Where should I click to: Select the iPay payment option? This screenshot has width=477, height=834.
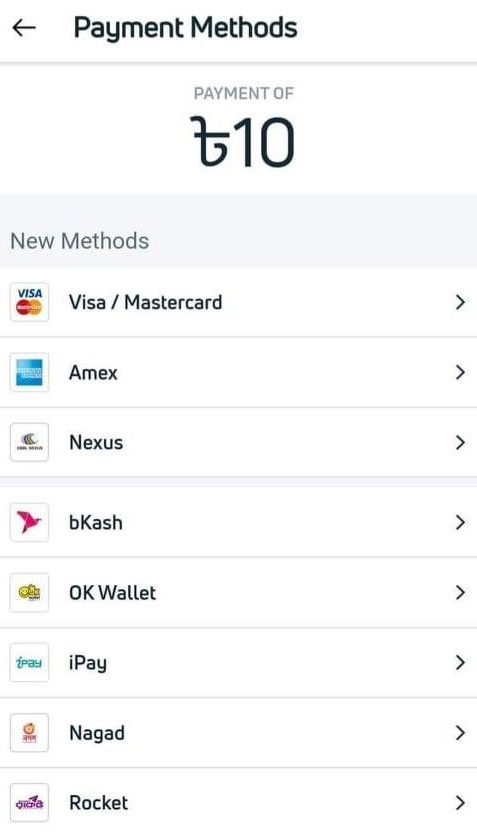coord(238,663)
